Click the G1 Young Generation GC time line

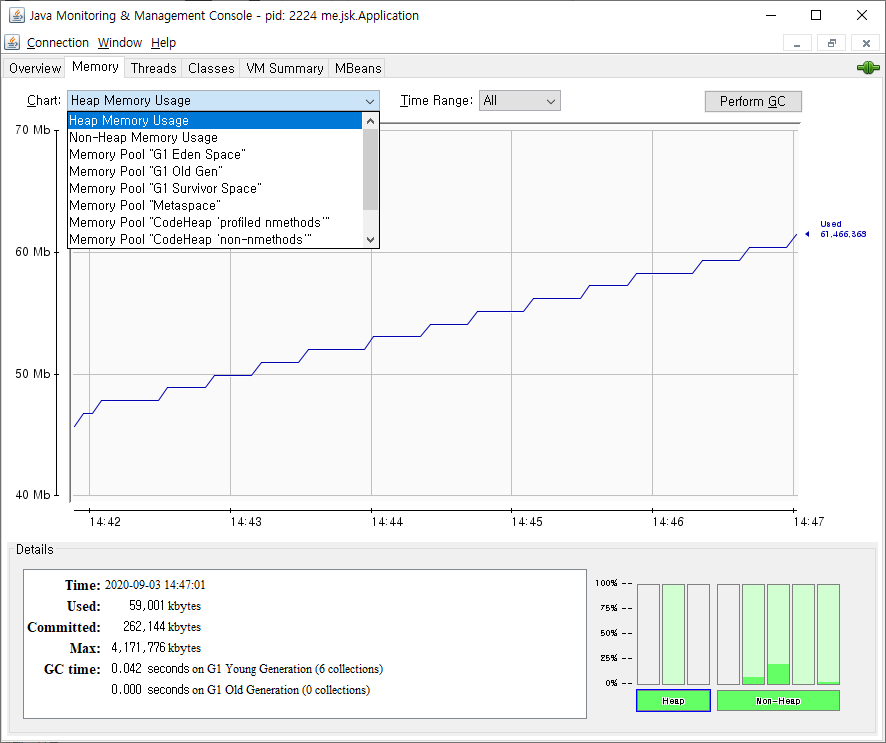[x=247, y=669]
